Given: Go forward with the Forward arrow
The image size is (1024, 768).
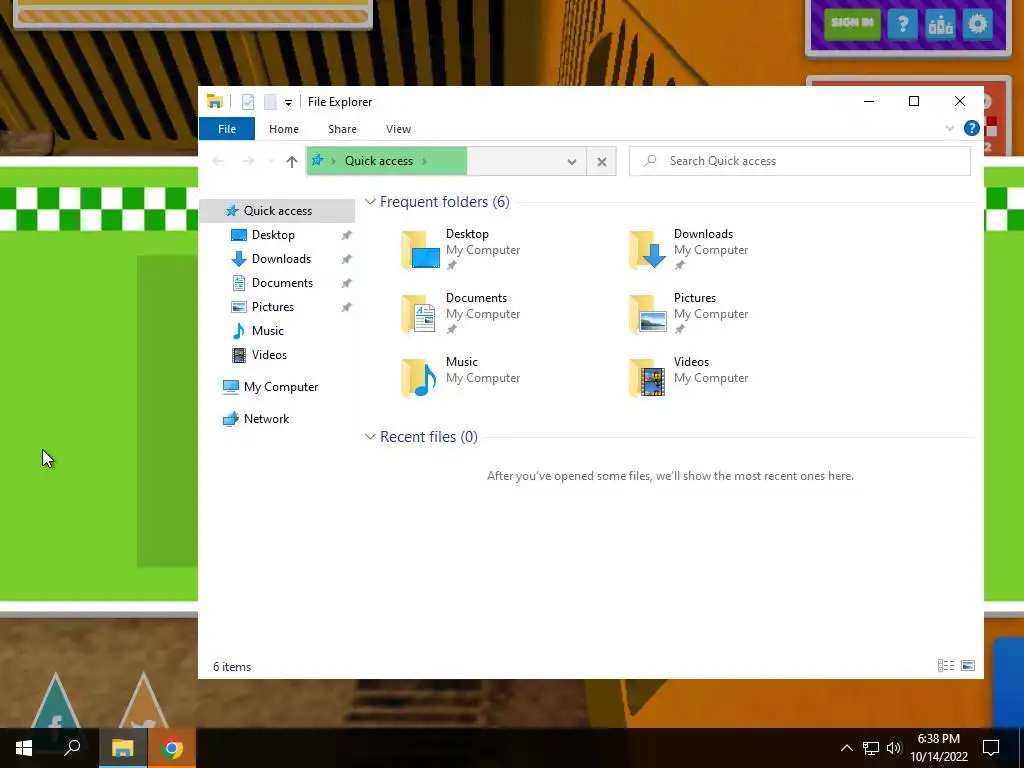Looking at the screenshot, I should [x=248, y=161].
